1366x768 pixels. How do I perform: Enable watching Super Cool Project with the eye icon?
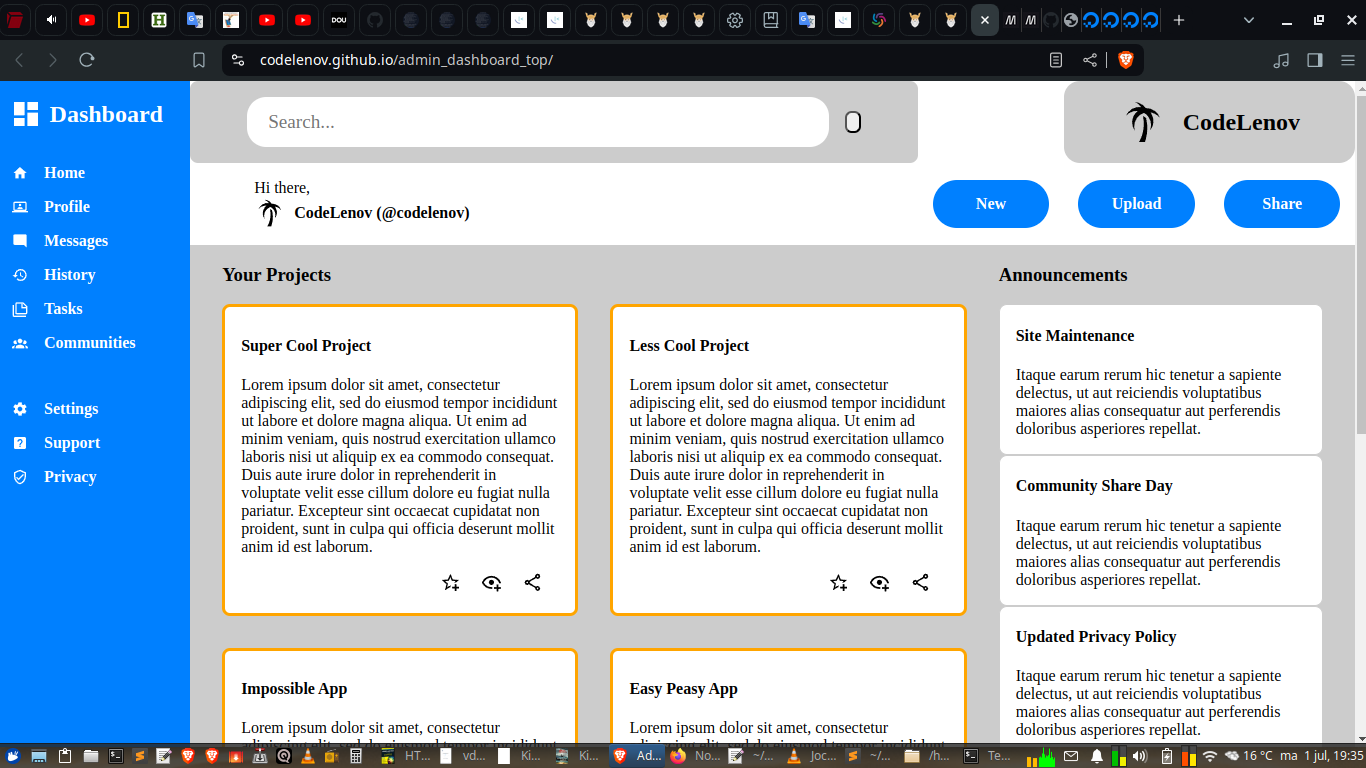click(x=491, y=582)
